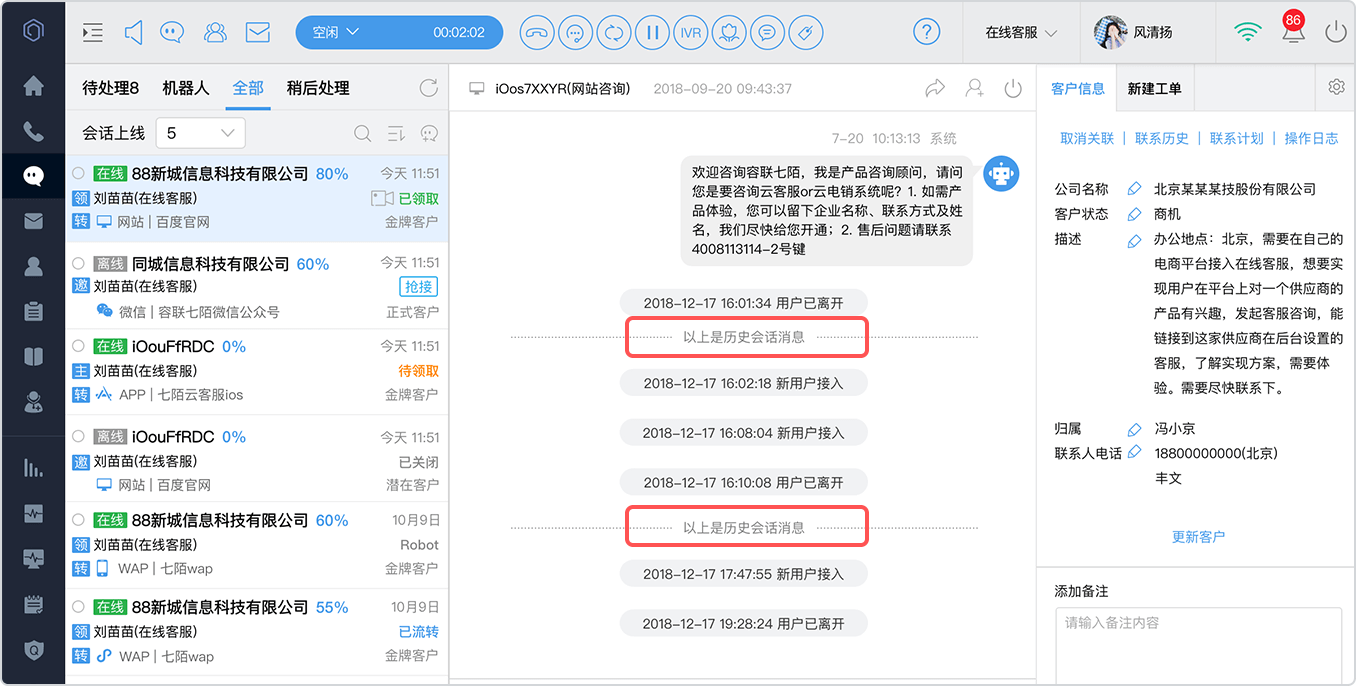Click the pause call icon
The height and width of the screenshot is (686, 1356).
click(652, 32)
